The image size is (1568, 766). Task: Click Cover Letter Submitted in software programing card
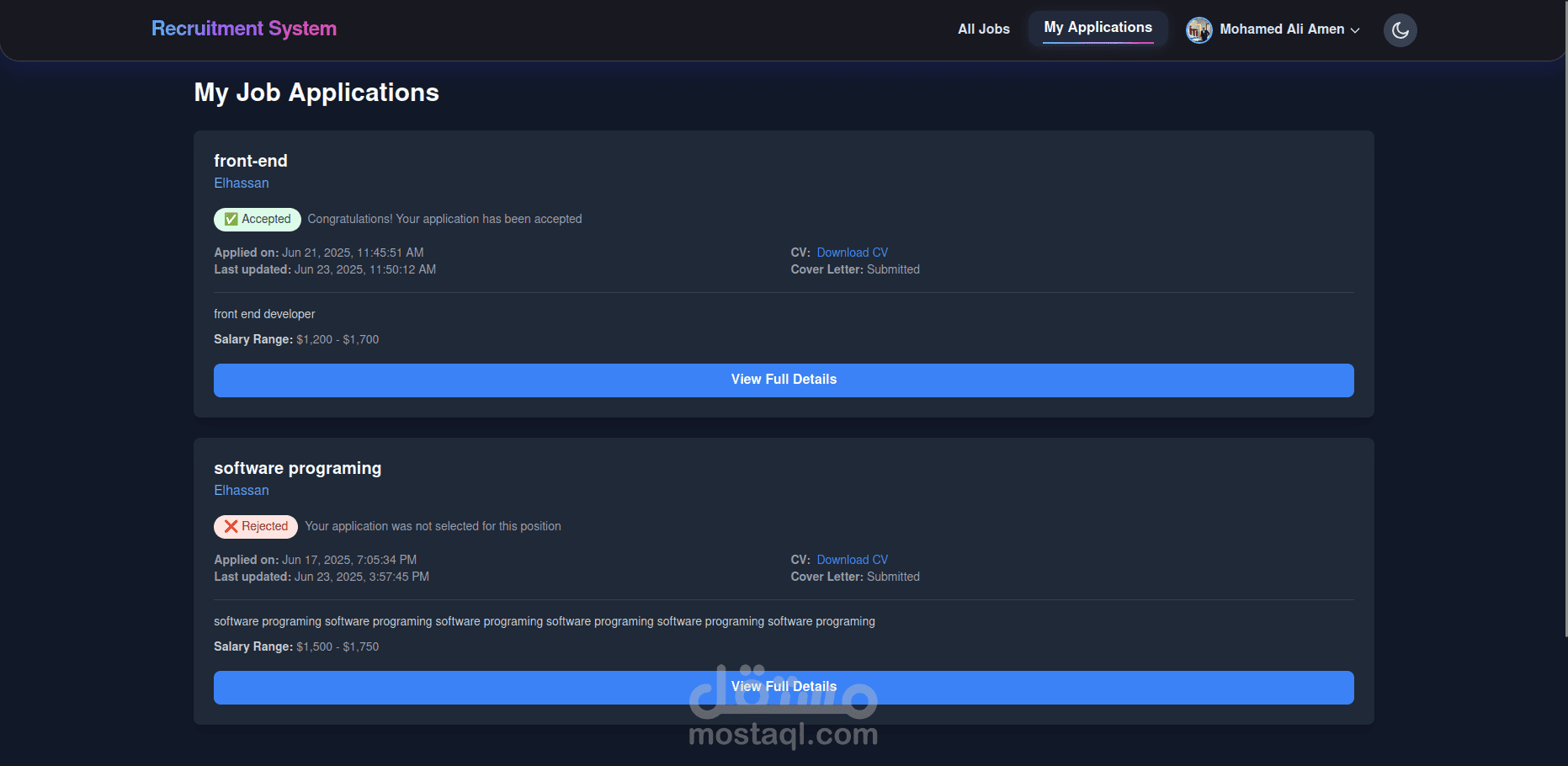pyautogui.click(x=855, y=577)
